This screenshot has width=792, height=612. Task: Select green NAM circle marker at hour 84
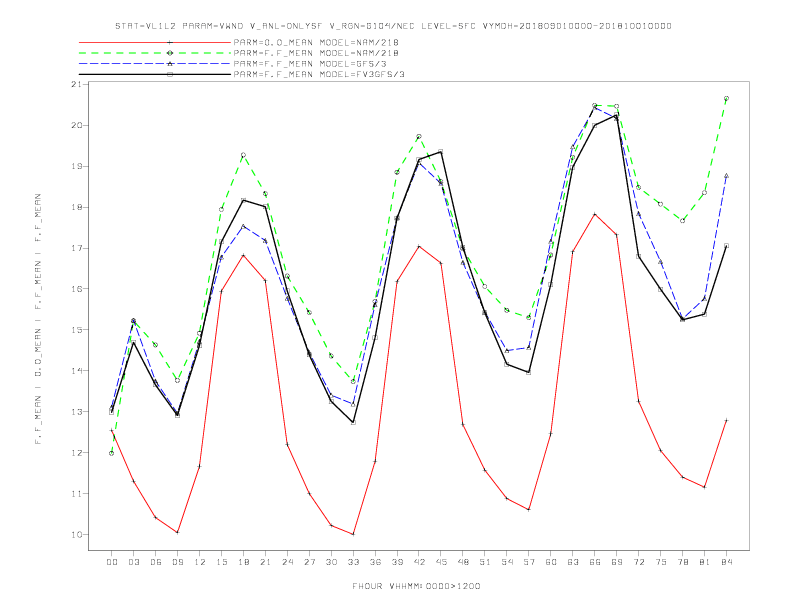click(726, 98)
